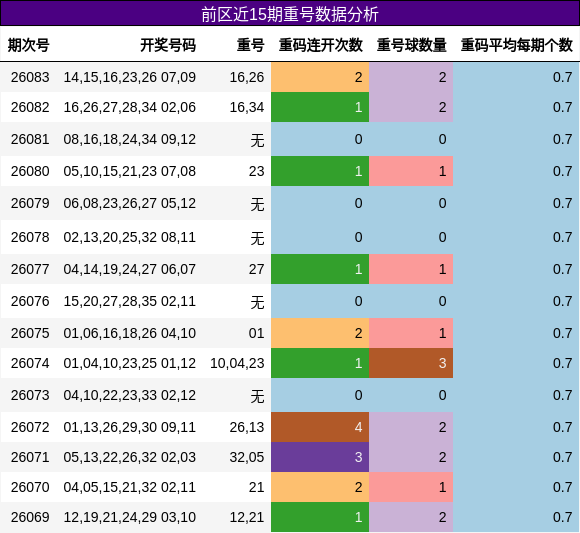Click the 重码平均每期个数 column header

(517, 45)
